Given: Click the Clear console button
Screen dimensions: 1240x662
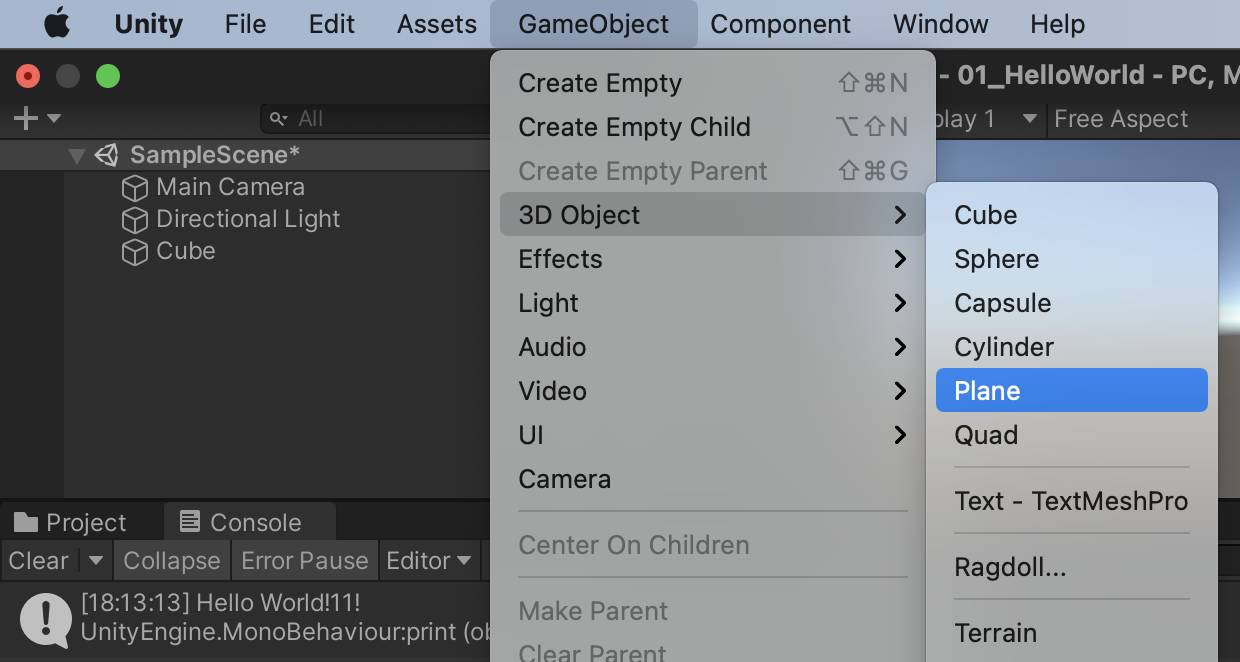Looking at the screenshot, I should point(39,561).
